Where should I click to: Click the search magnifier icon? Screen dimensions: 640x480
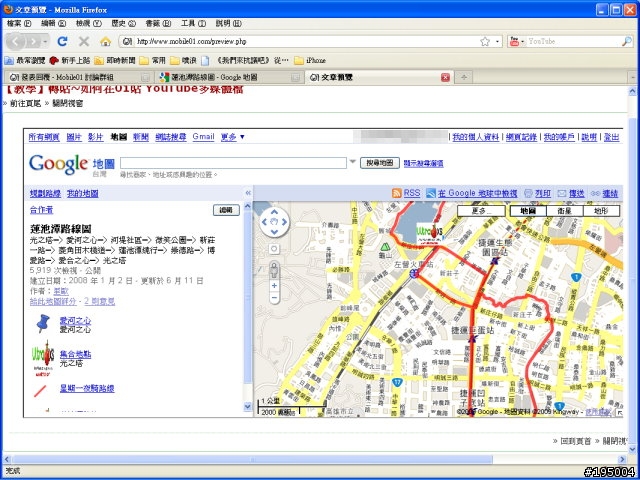[627, 41]
